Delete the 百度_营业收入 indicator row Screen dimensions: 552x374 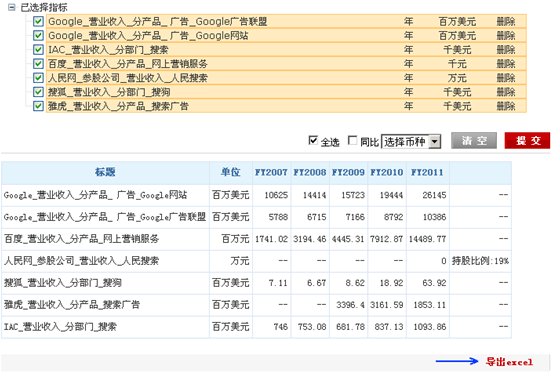[x=506, y=64]
